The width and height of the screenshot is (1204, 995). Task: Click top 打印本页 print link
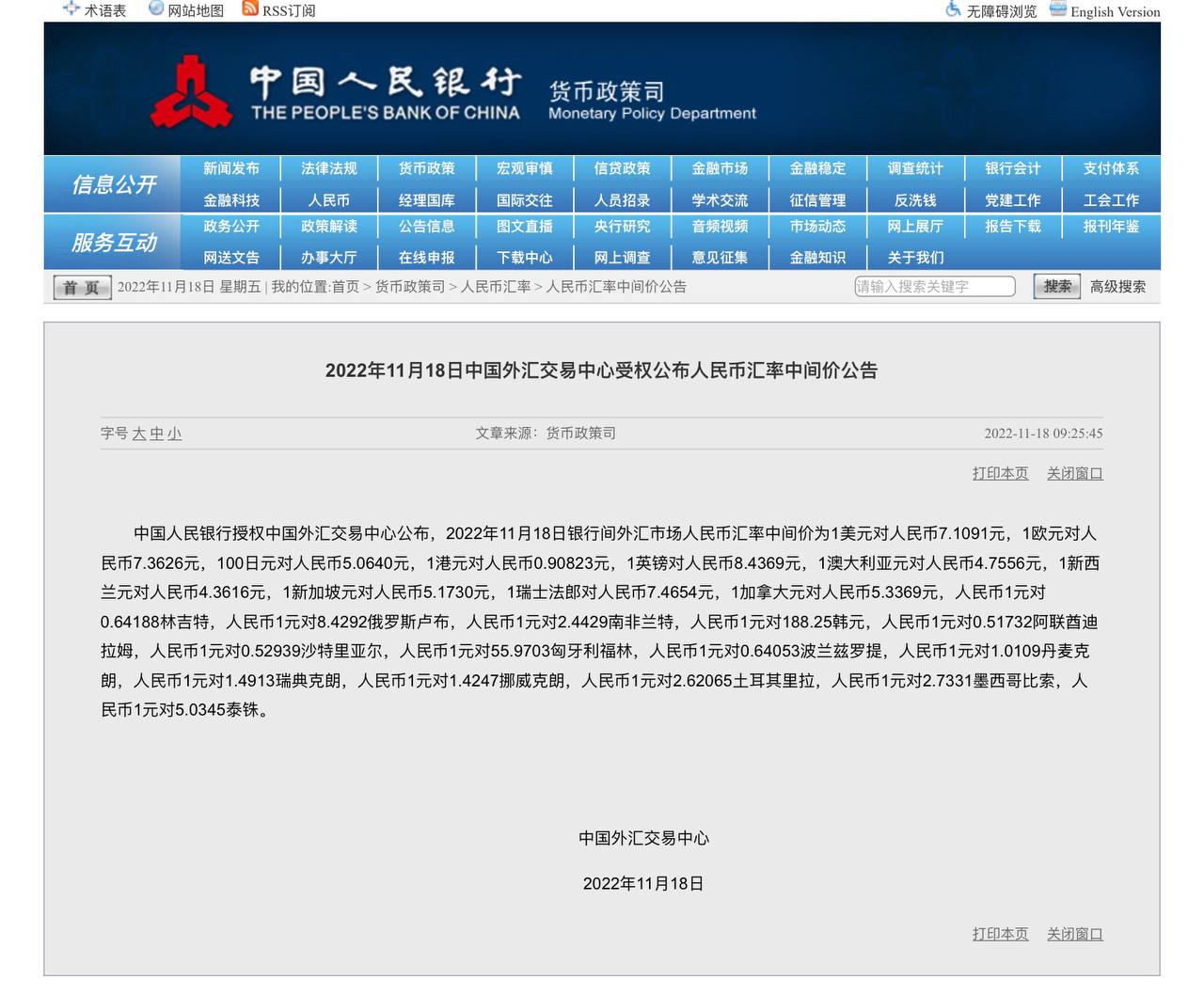pyautogui.click(x=1000, y=473)
